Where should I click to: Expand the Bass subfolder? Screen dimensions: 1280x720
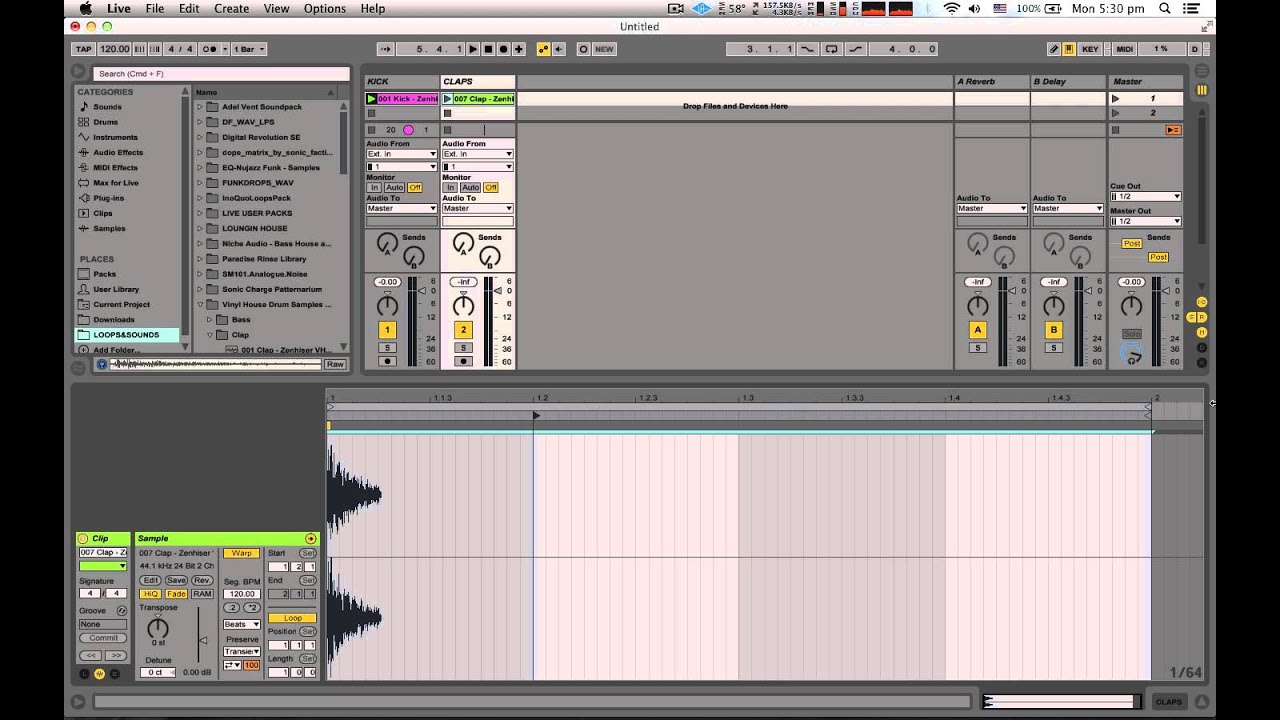[x=210, y=320]
